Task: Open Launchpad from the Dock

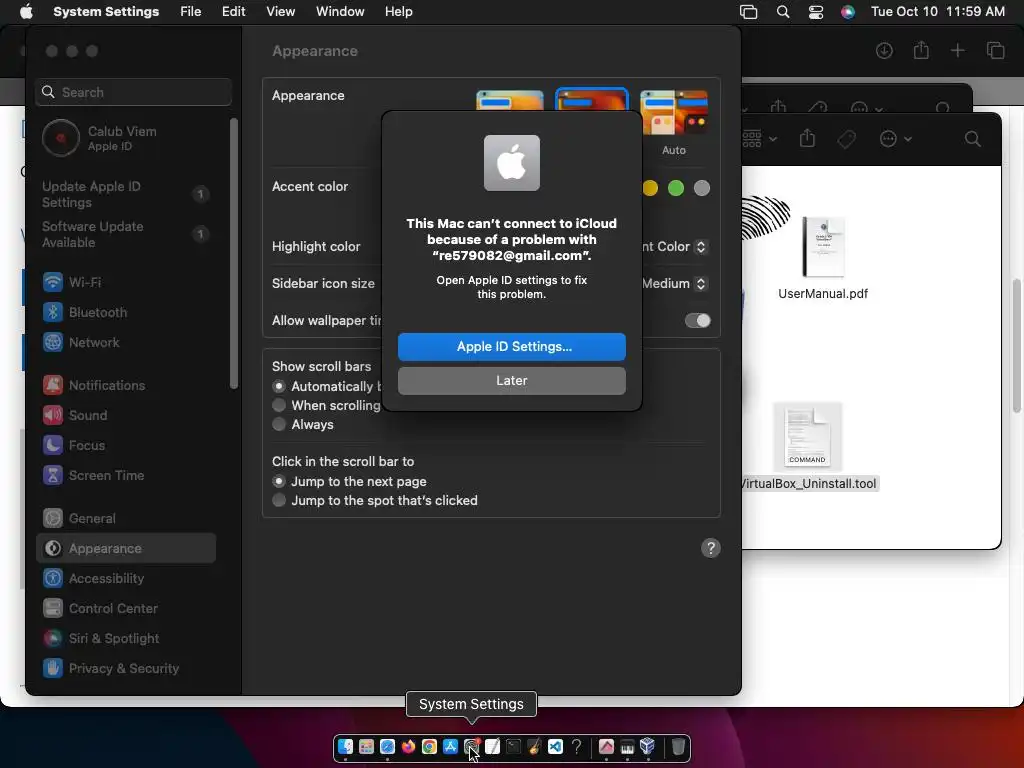Action: tap(366, 746)
